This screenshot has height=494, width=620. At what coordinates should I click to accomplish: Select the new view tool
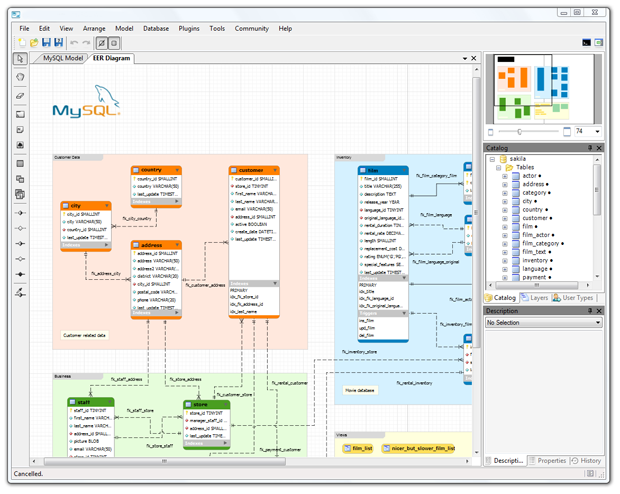tap(20, 179)
